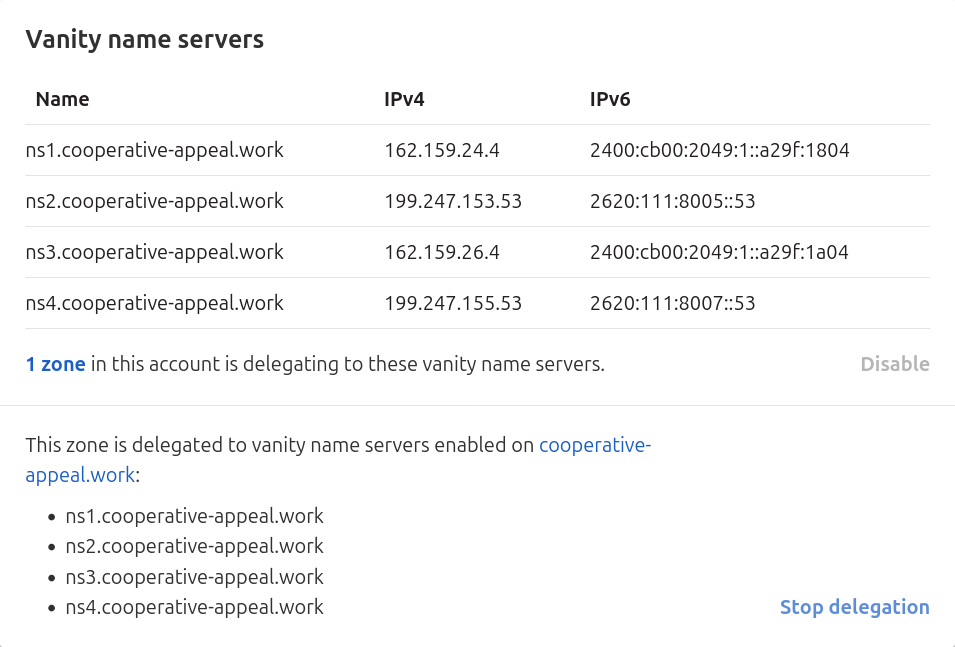
Task: Click the IPv4 address 199.247.153.53
Action: click(453, 201)
